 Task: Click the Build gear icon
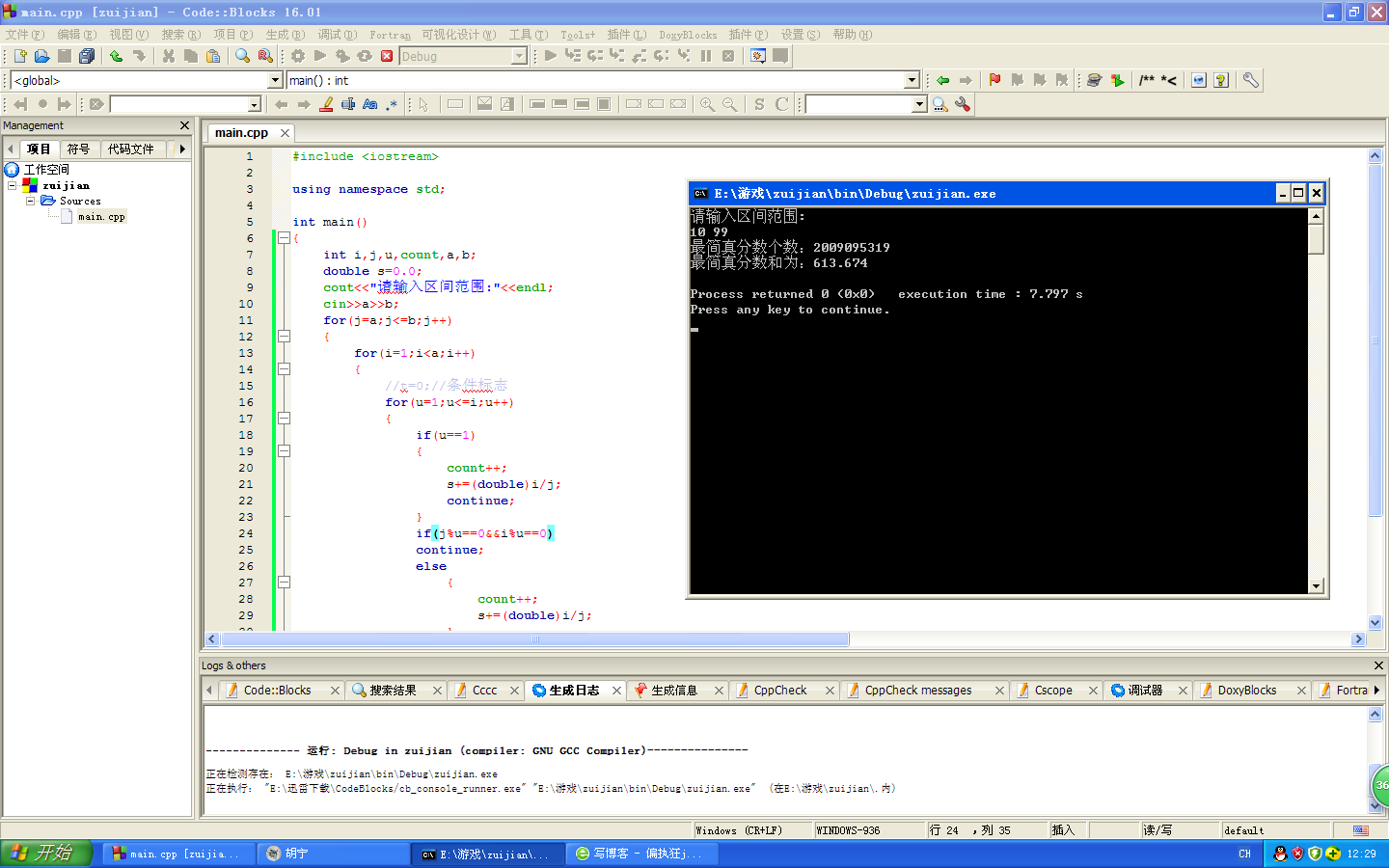(x=298, y=56)
